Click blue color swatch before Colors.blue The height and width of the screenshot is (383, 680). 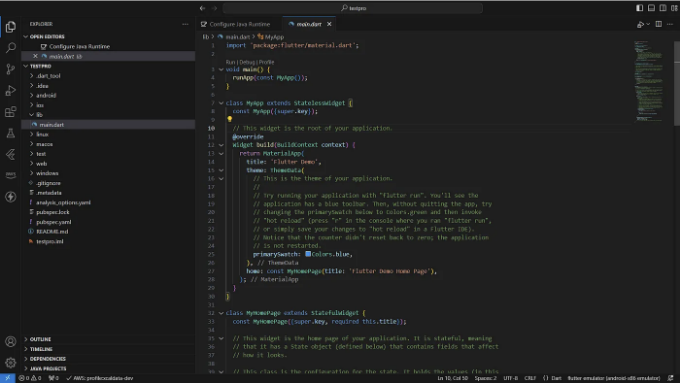tap(308, 254)
